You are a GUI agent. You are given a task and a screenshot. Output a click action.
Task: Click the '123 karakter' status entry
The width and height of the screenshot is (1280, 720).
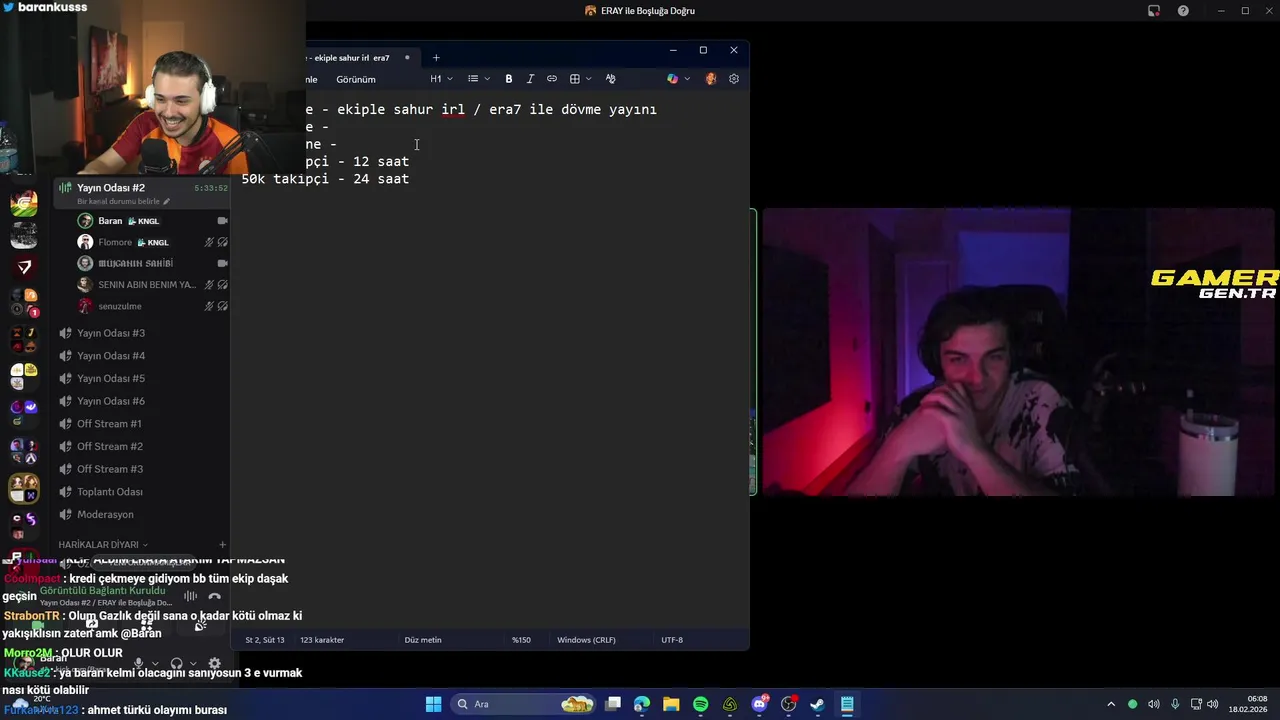click(322, 640)
